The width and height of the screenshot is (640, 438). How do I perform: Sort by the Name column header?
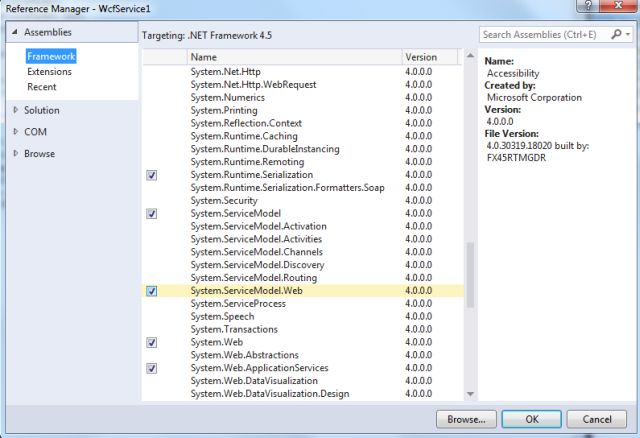pos(295,57)
